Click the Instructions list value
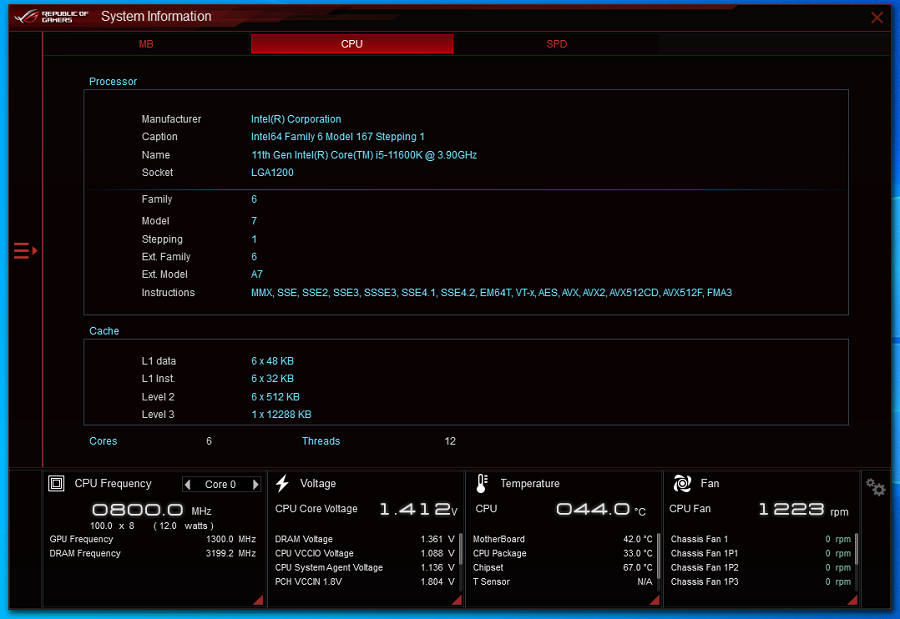This screenshot has width=900, height=619. point(491,292)
